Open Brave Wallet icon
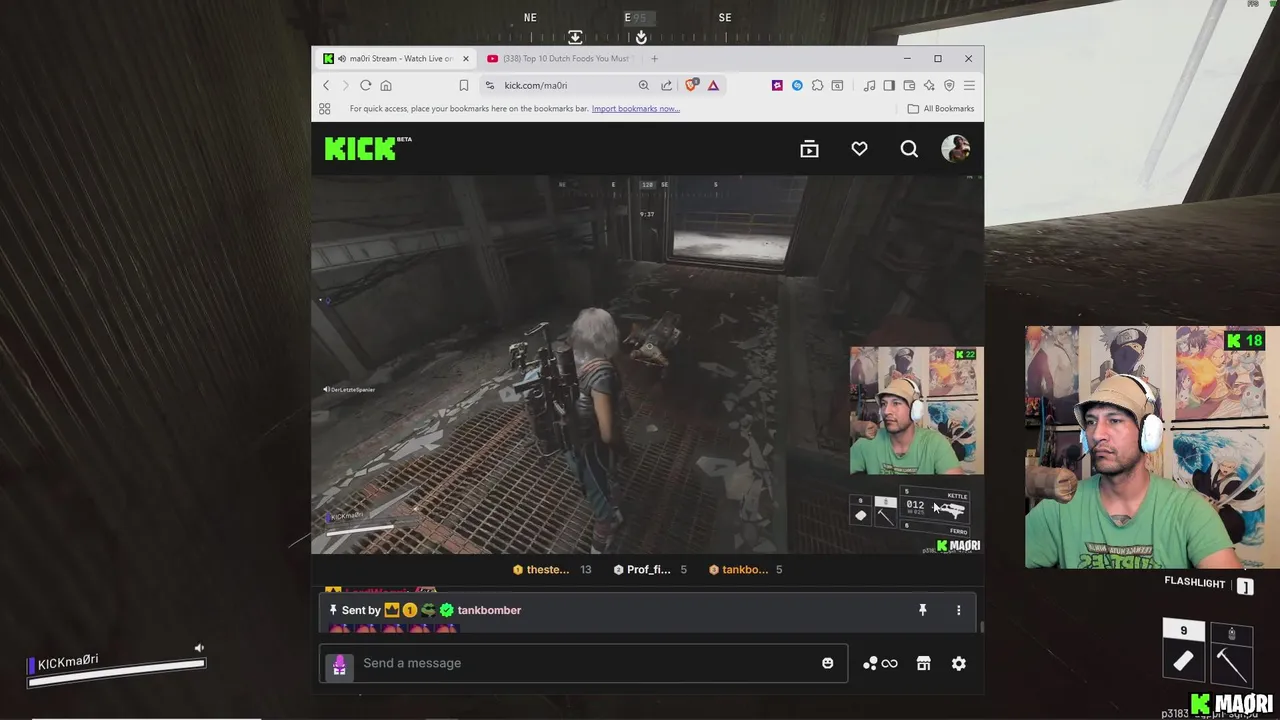 tap(909, 86)
